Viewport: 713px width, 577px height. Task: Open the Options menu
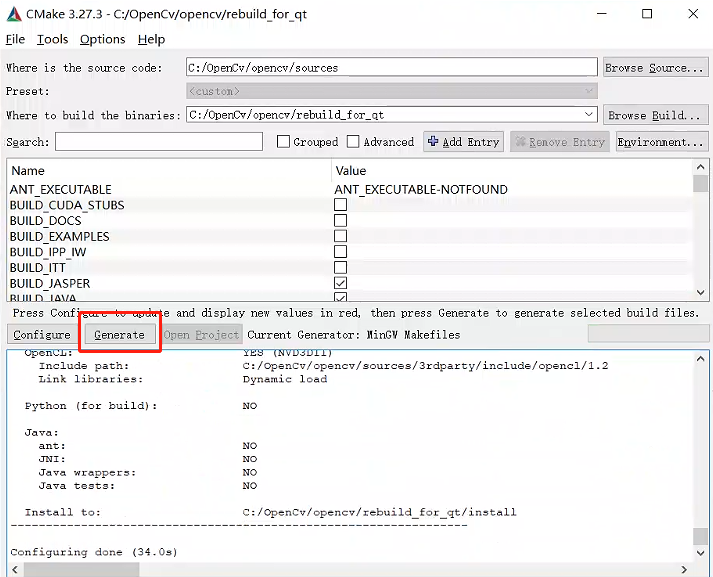click(102, 40)
